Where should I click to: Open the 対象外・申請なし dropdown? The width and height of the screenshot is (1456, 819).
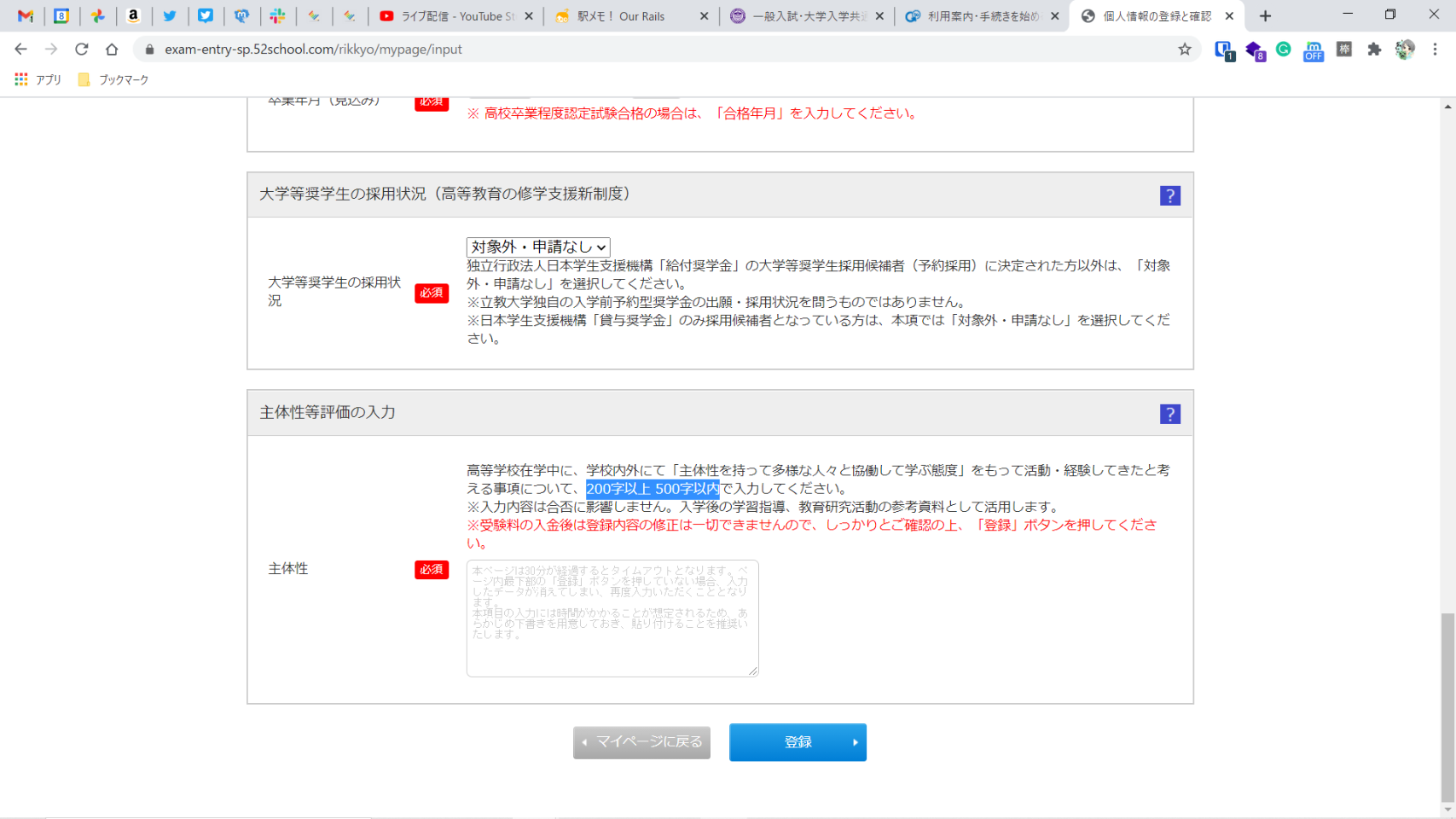(x=538, y=247)
